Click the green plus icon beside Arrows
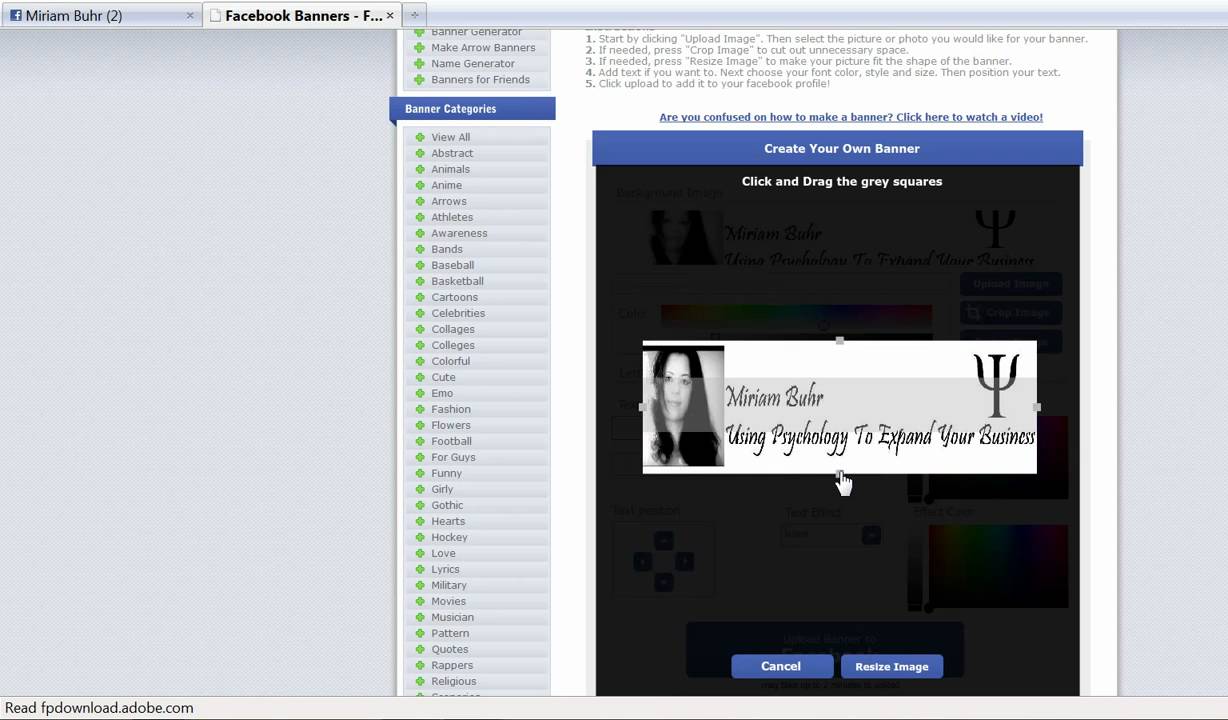 [420, 201]
